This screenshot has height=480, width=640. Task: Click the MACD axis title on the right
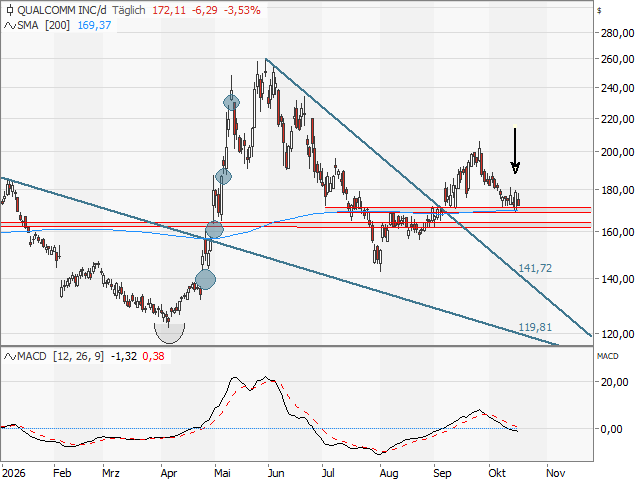607,356
